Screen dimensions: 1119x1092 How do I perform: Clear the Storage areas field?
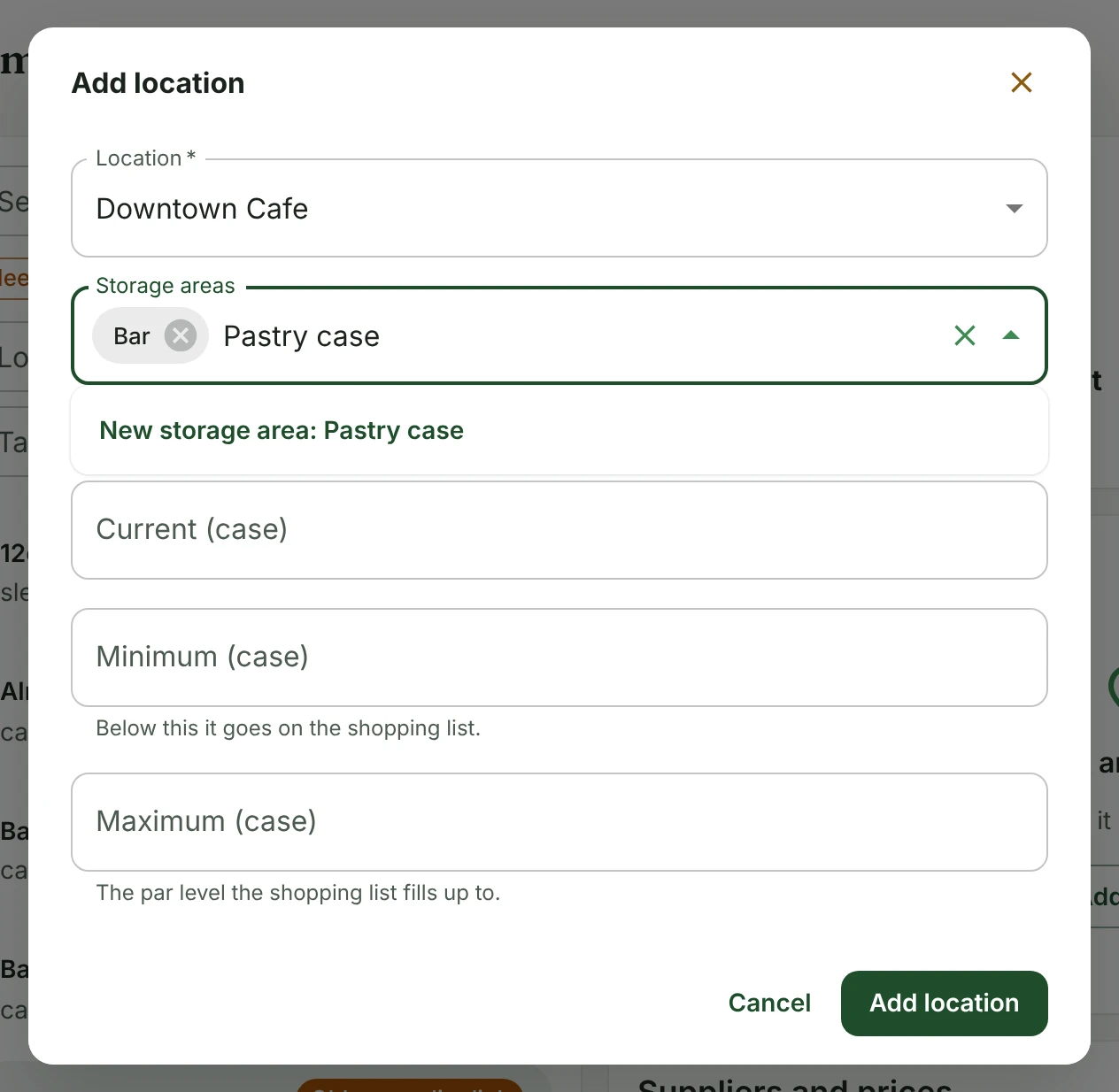point(965,335)
